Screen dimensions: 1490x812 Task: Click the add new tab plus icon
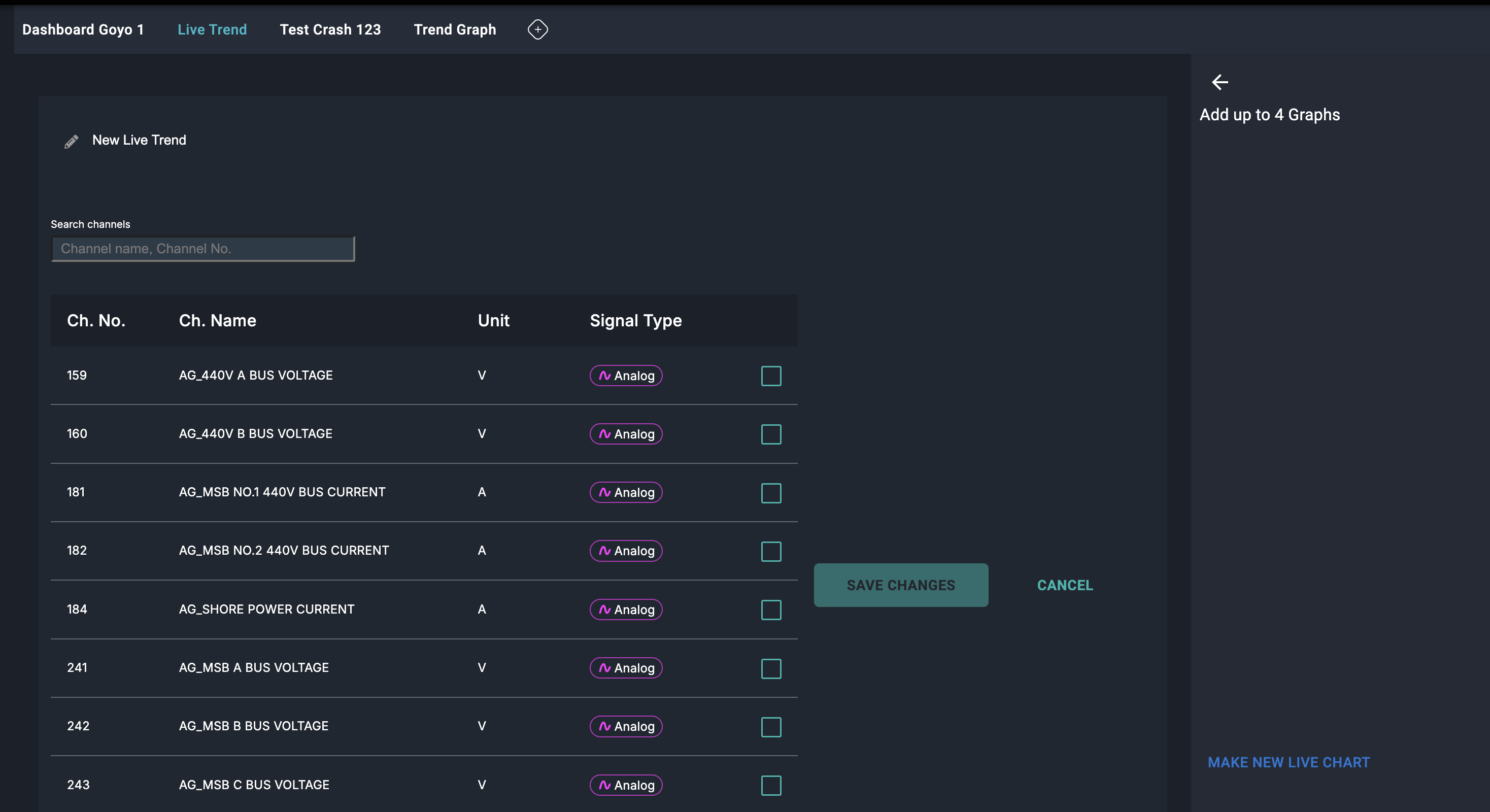tap(537, 29)
